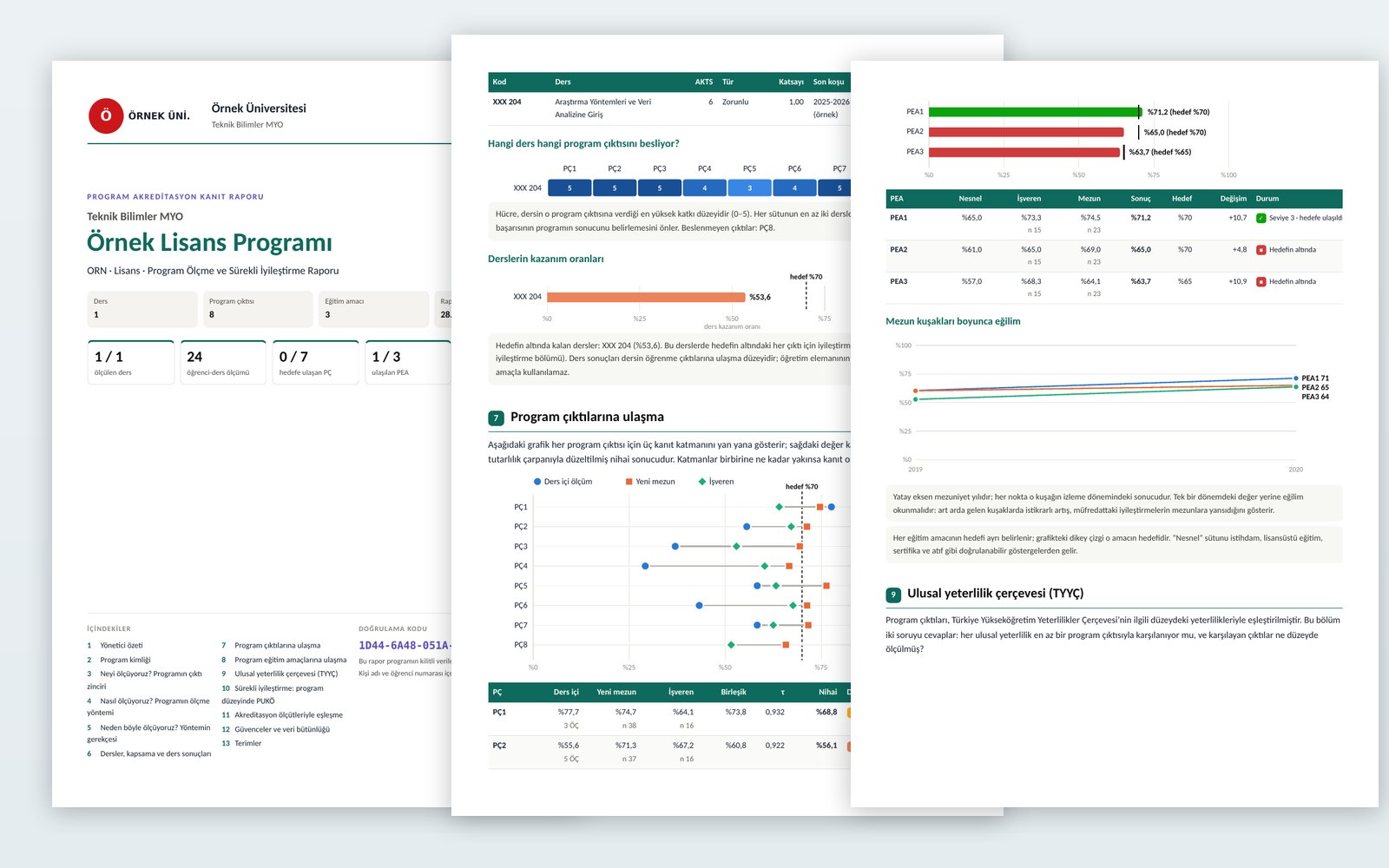Viewport: 1389px width, 868px height.
Task: Click the '1 / 1 ölçülen ders' card
Action: click(131, 363)
